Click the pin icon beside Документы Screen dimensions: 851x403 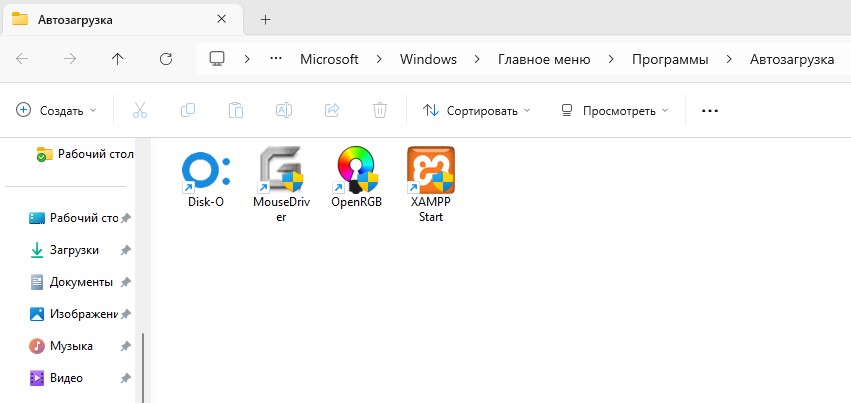[x=125, y=282]
